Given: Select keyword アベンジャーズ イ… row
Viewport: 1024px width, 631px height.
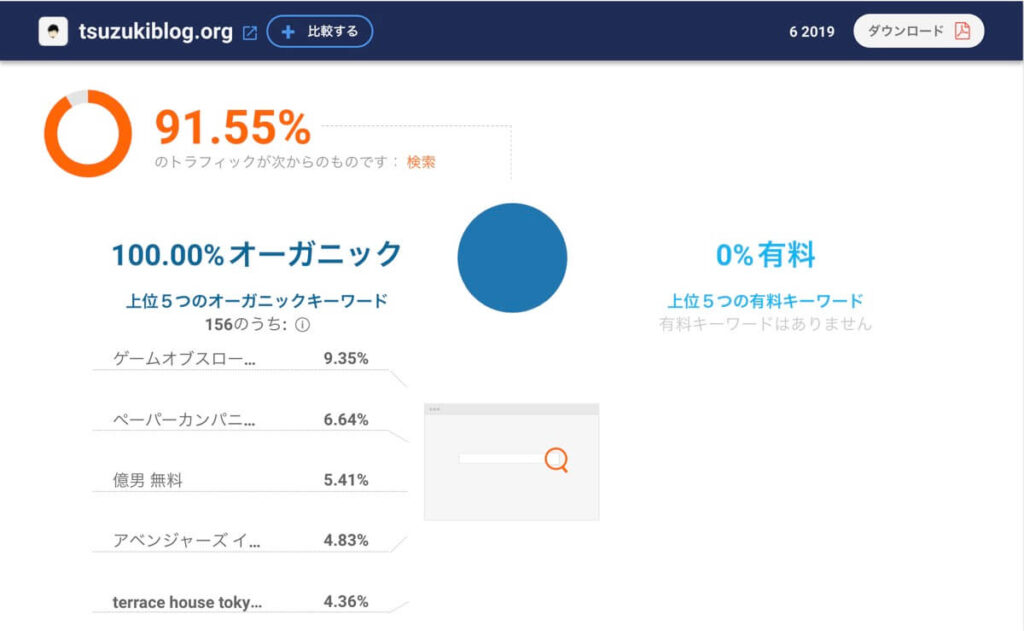Looking at the screenshot, I should coord(241,540).
